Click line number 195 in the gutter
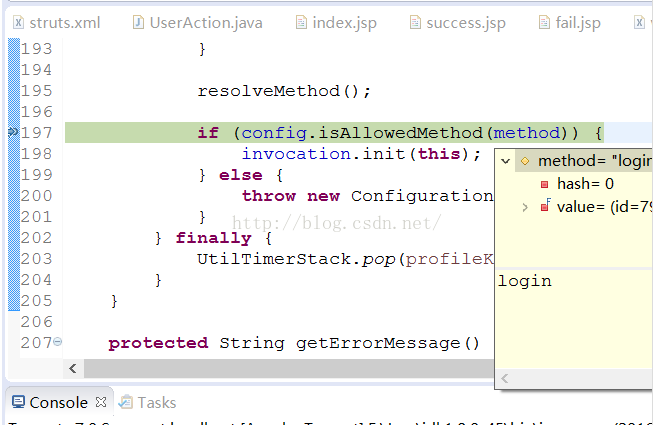 (37, 91)
